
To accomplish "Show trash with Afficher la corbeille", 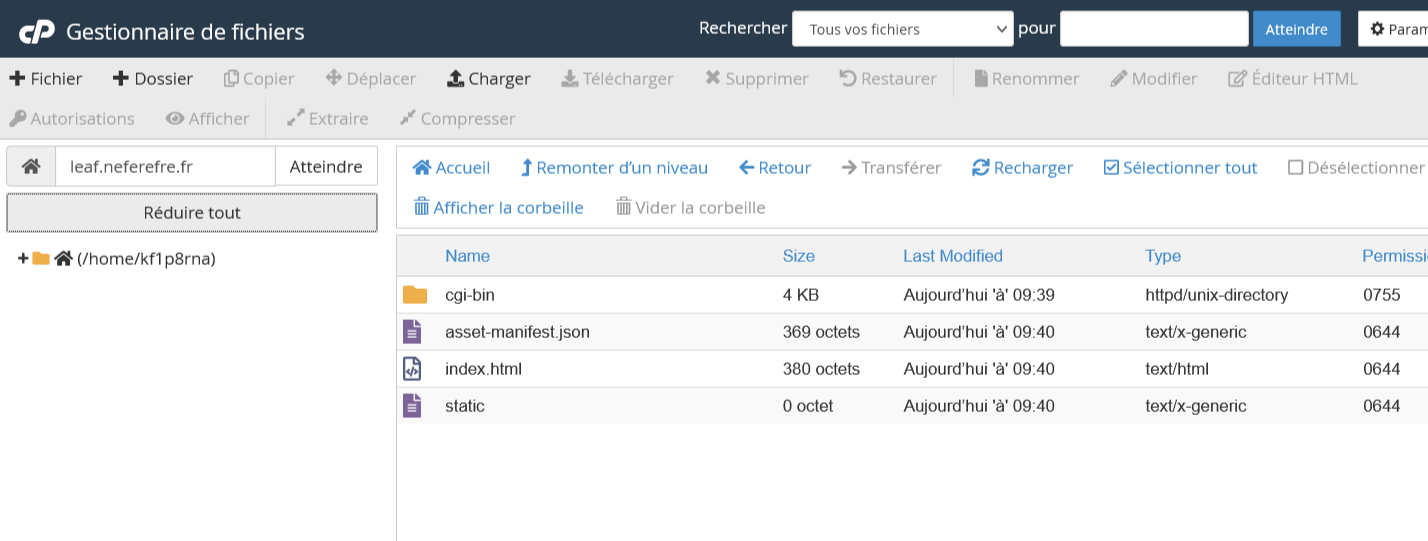I will click(x=498, y=208).
